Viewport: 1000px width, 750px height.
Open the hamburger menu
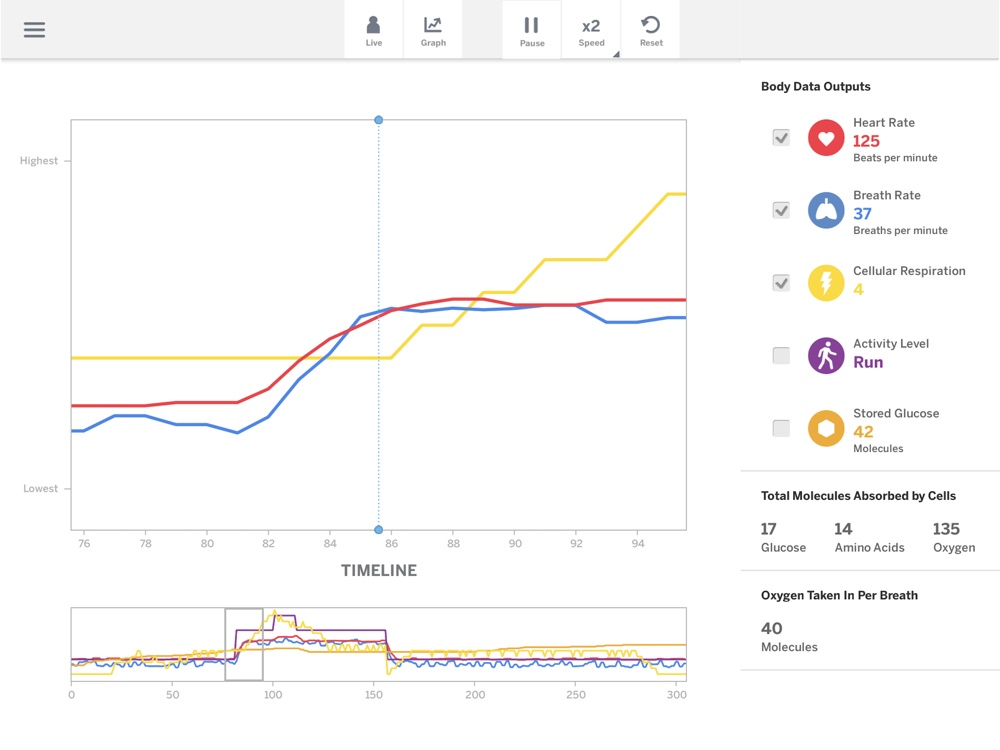pyautogui.click(x=34, y=30)
